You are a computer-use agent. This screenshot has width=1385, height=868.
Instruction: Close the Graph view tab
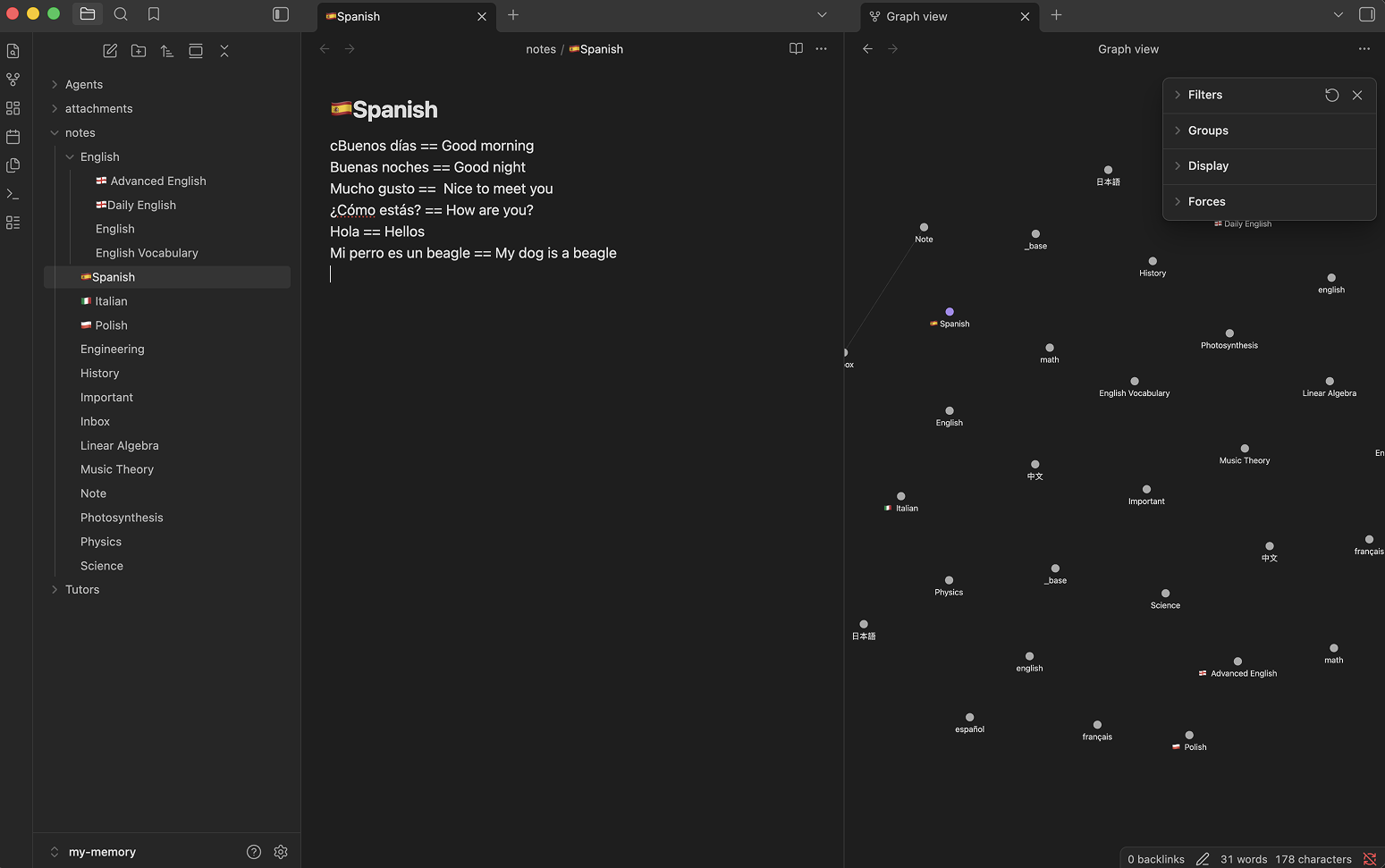(x=1025, y=16)
